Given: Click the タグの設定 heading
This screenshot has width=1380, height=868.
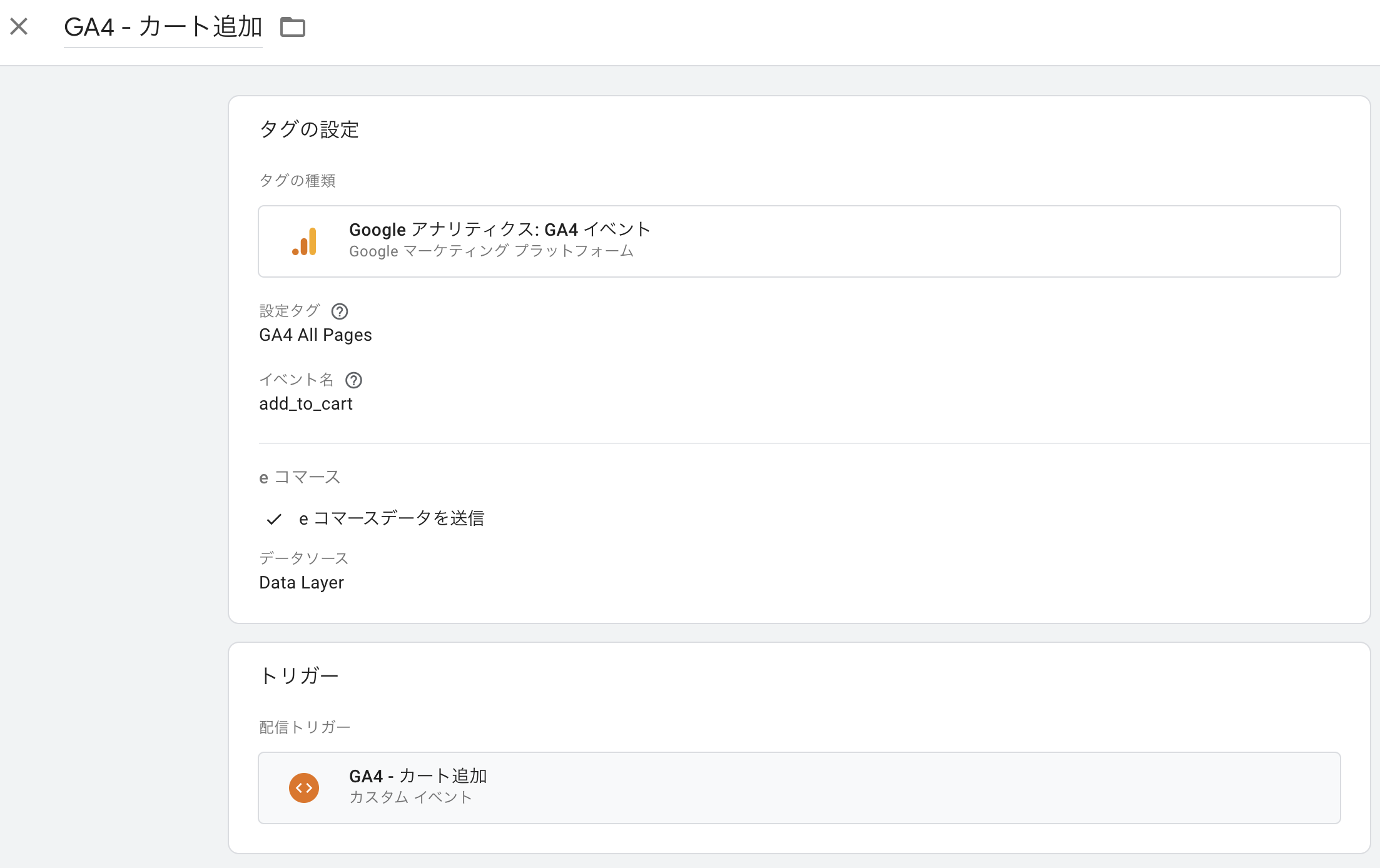Looking at the screenshot, I should point(309,129).
